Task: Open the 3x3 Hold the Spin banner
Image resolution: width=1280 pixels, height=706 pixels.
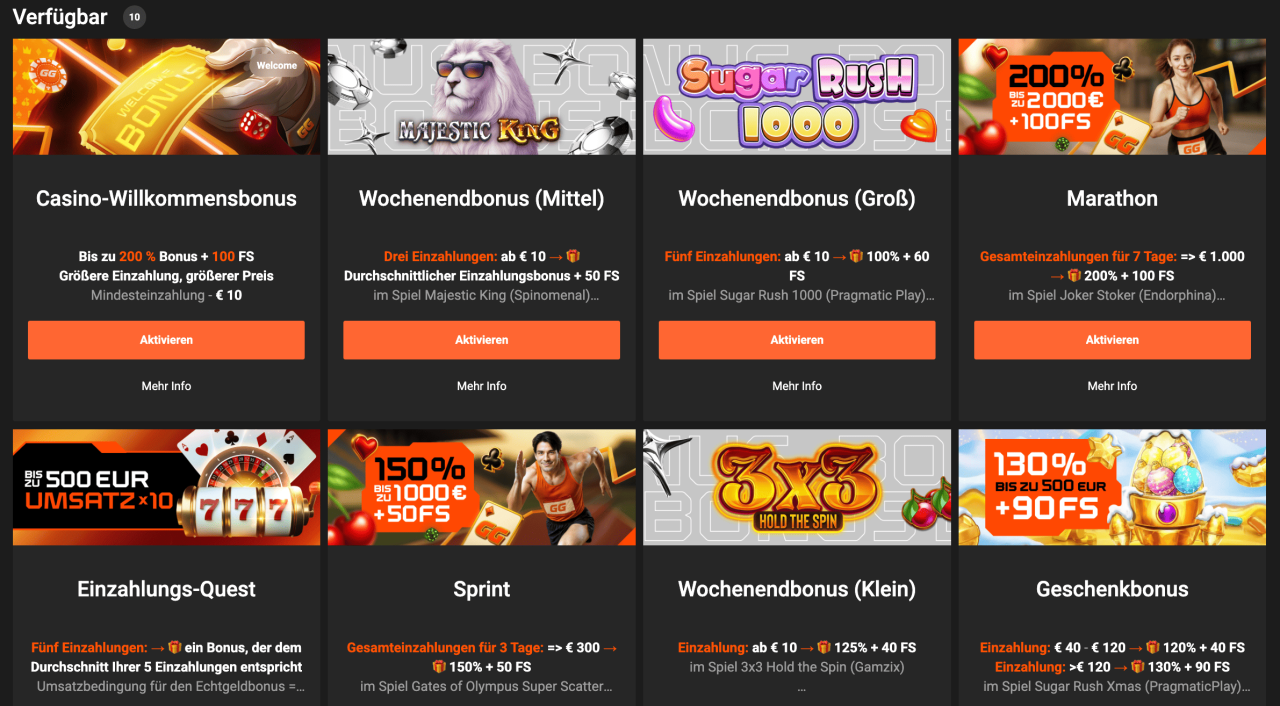Action: click(797, 487)
